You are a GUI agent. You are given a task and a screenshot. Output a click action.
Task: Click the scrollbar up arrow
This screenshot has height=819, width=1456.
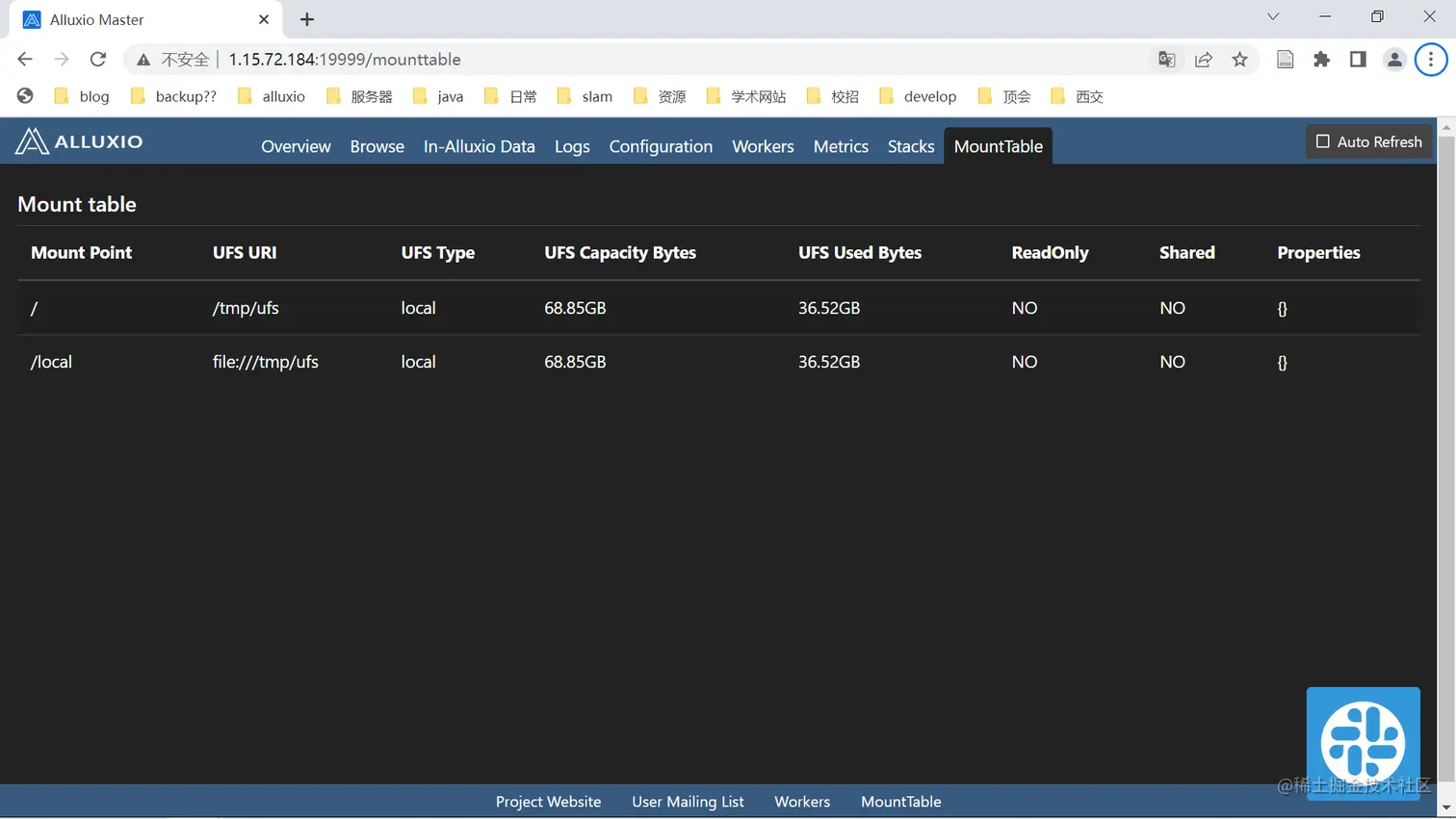point(1446,126)
